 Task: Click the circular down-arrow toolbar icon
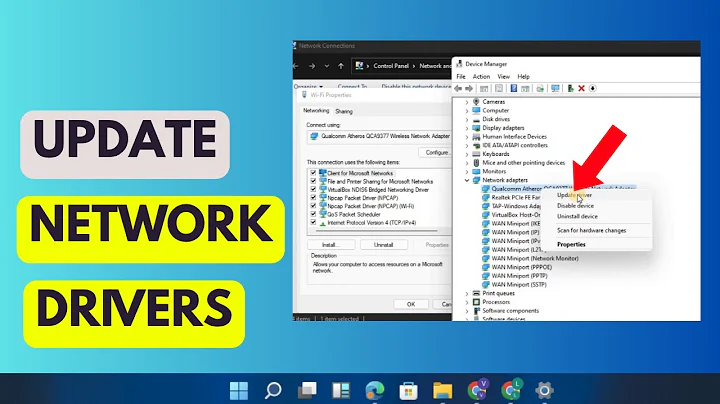tap(593, 88)
